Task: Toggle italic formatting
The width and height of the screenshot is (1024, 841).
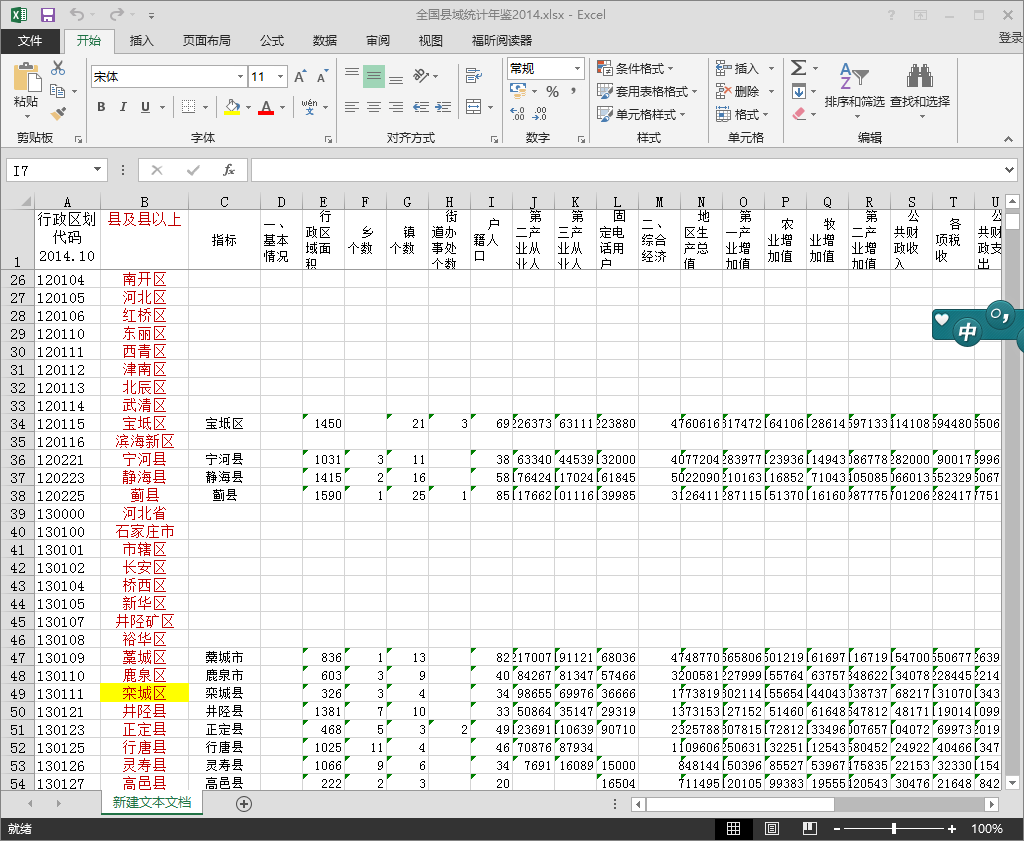Action: pyautogui.click(x=124, y=108)
